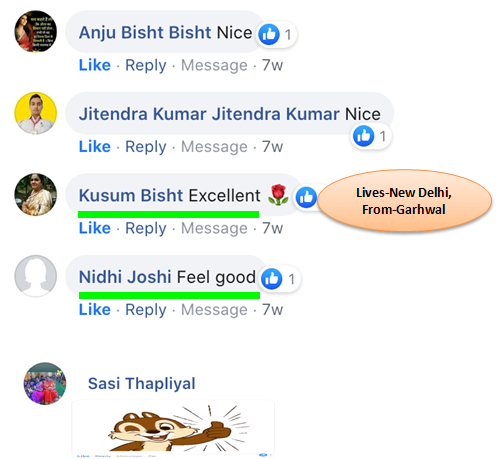The height and width of the screenshot is (459, 498).
Task: Click the squirrel thumbs-up sticker
Action: pos(173,427)
